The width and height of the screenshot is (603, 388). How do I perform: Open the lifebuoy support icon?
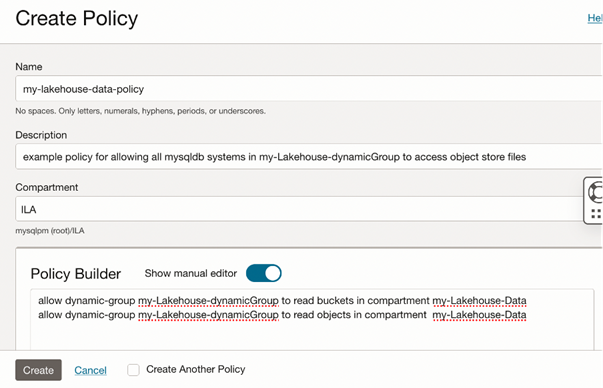coord(595,192)
